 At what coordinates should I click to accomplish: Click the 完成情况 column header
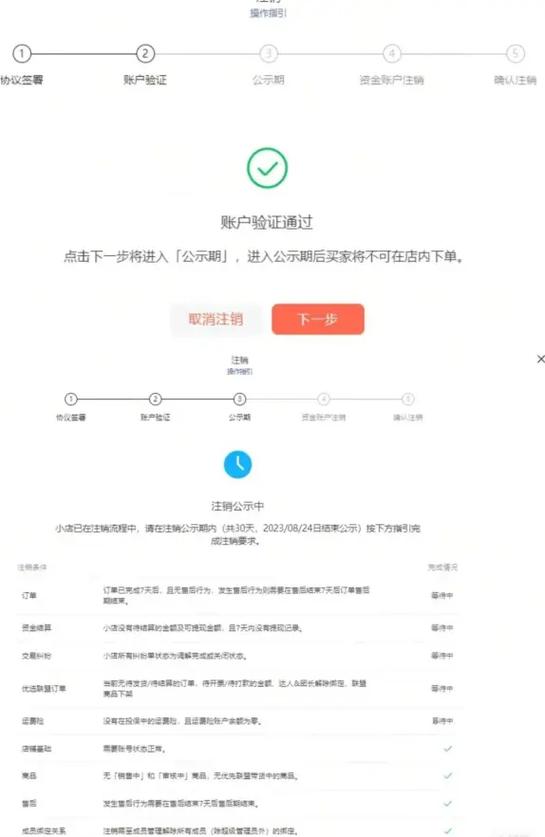tap(443, 567)
